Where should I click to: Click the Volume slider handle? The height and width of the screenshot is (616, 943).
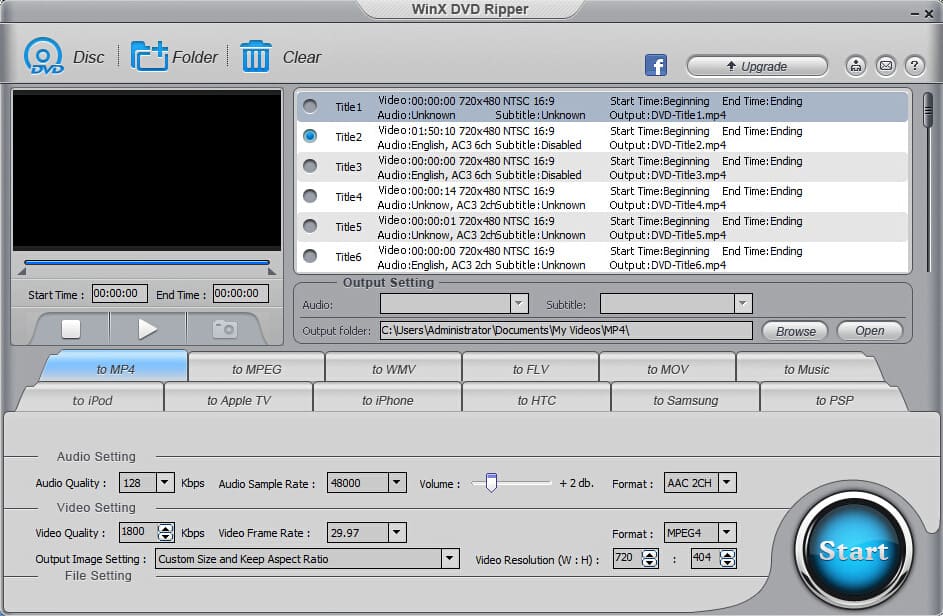click(x=491, y=482)
